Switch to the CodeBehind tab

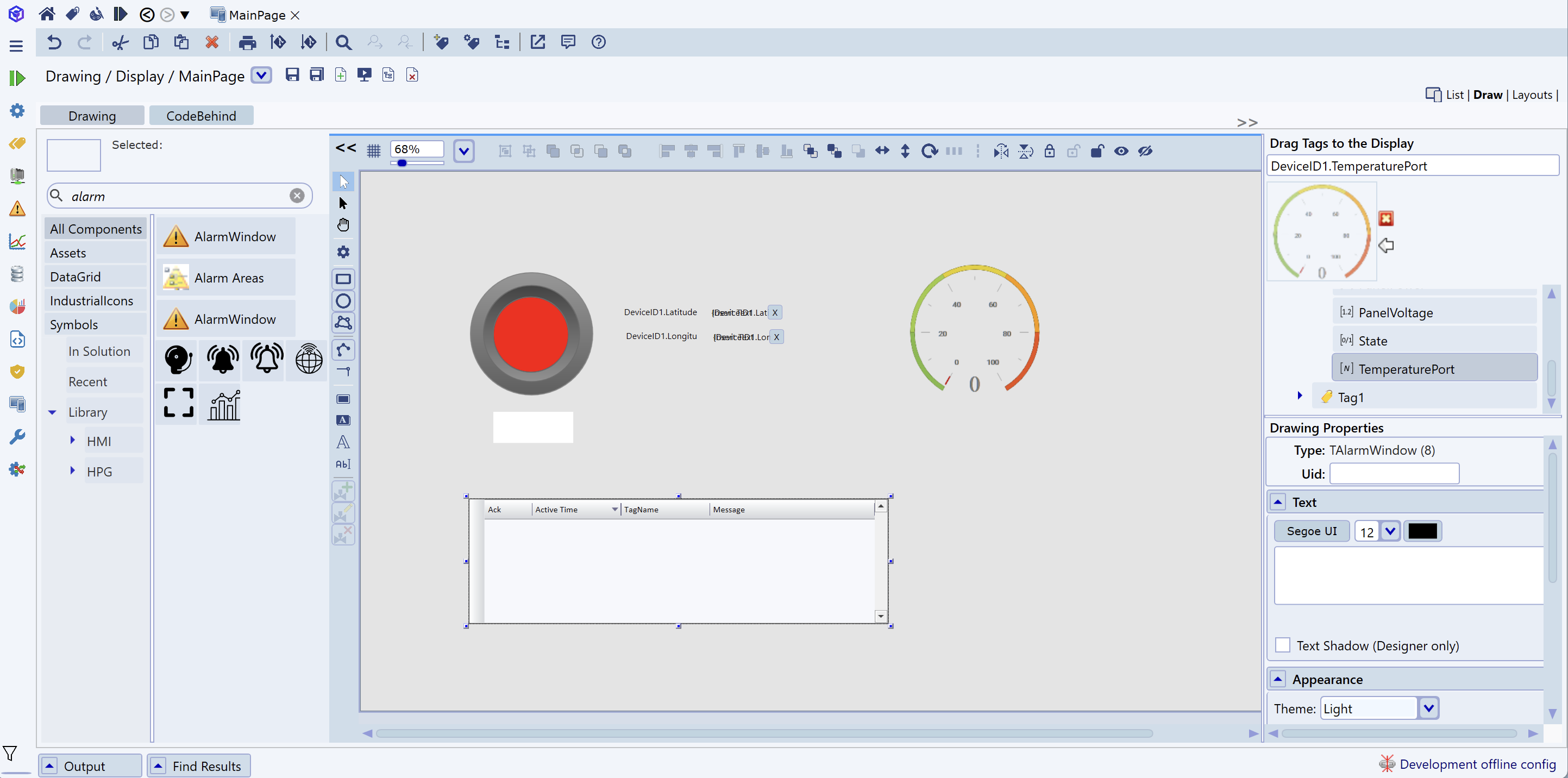201,116
